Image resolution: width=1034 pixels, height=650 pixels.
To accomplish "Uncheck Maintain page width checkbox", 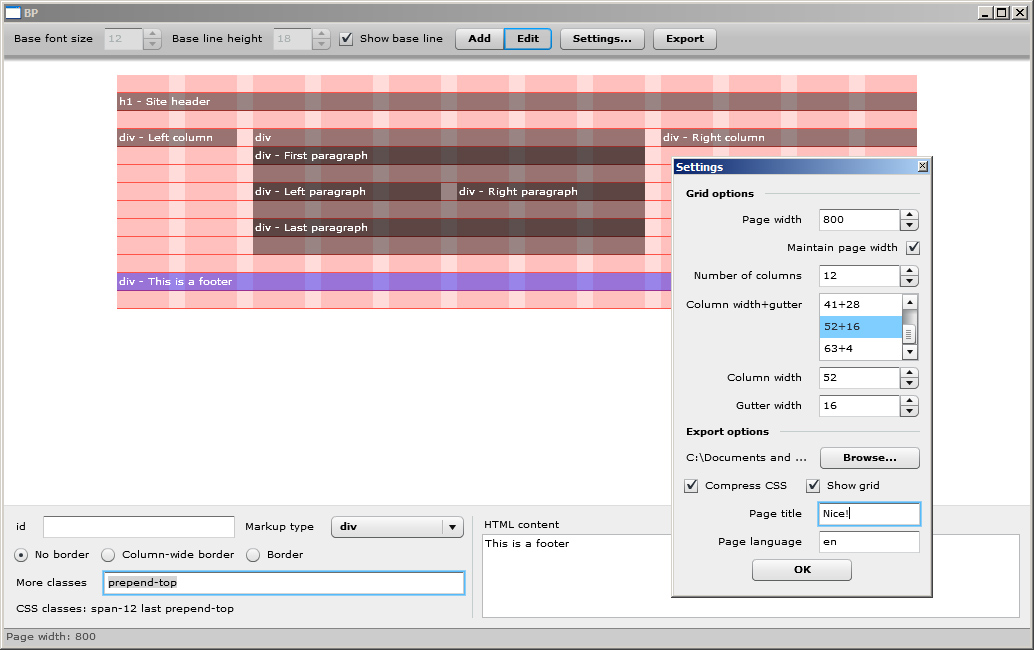I will point(912,248).
